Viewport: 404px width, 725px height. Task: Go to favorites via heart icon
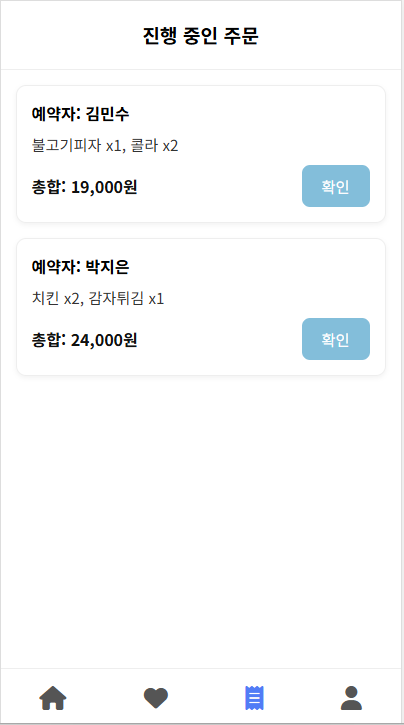point(156,698)
